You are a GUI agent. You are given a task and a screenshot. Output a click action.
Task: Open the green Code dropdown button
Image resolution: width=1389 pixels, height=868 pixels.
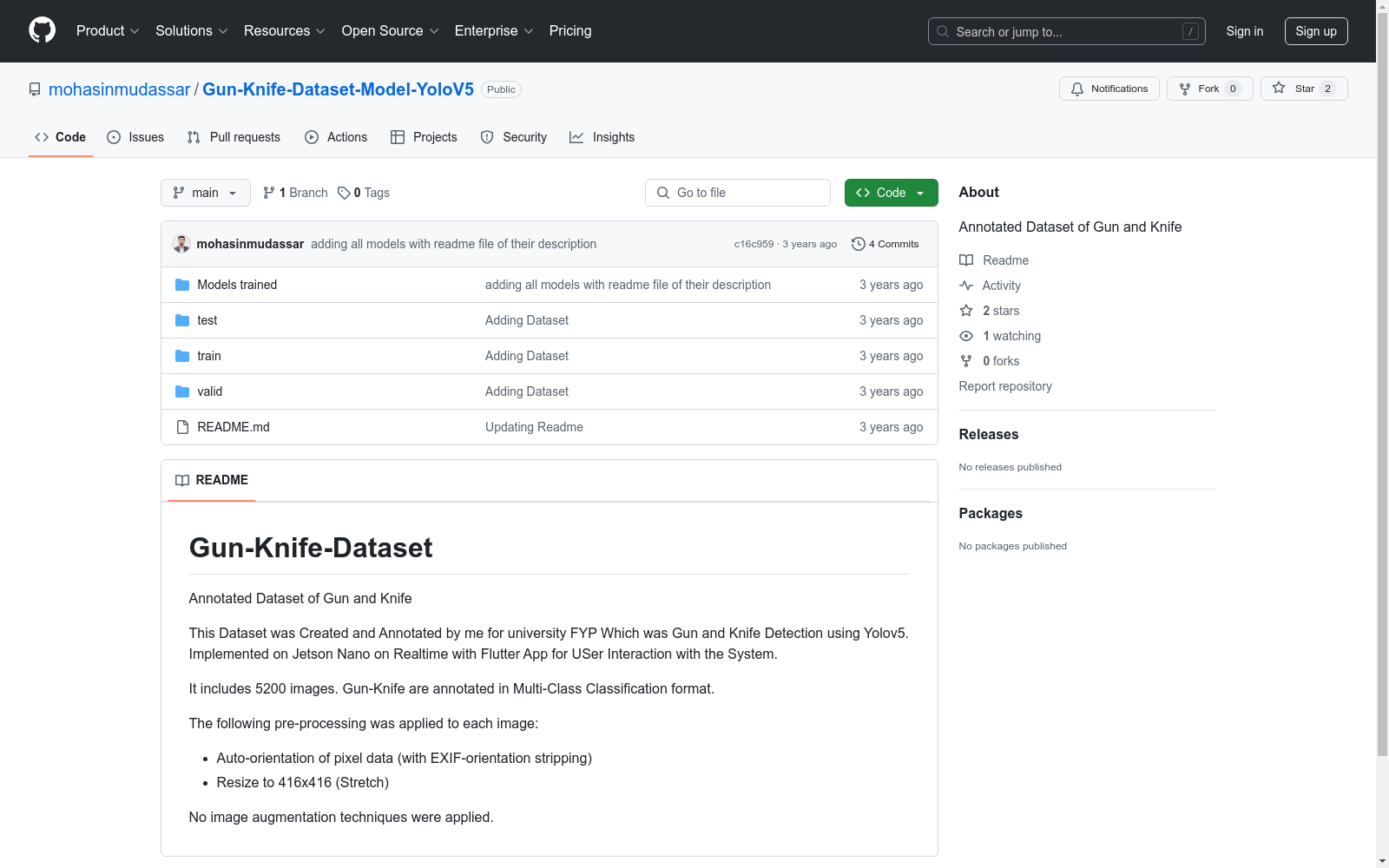tap(891, 193)
